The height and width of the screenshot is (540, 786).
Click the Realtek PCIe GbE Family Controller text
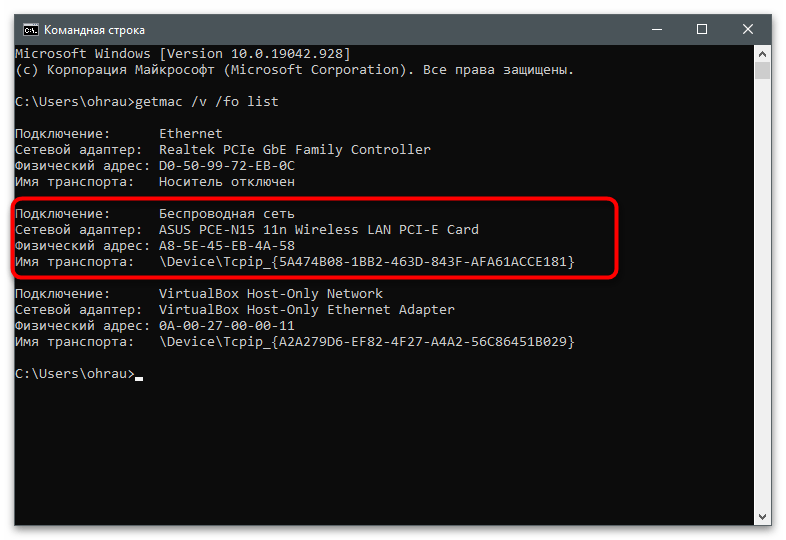(295, 149)
